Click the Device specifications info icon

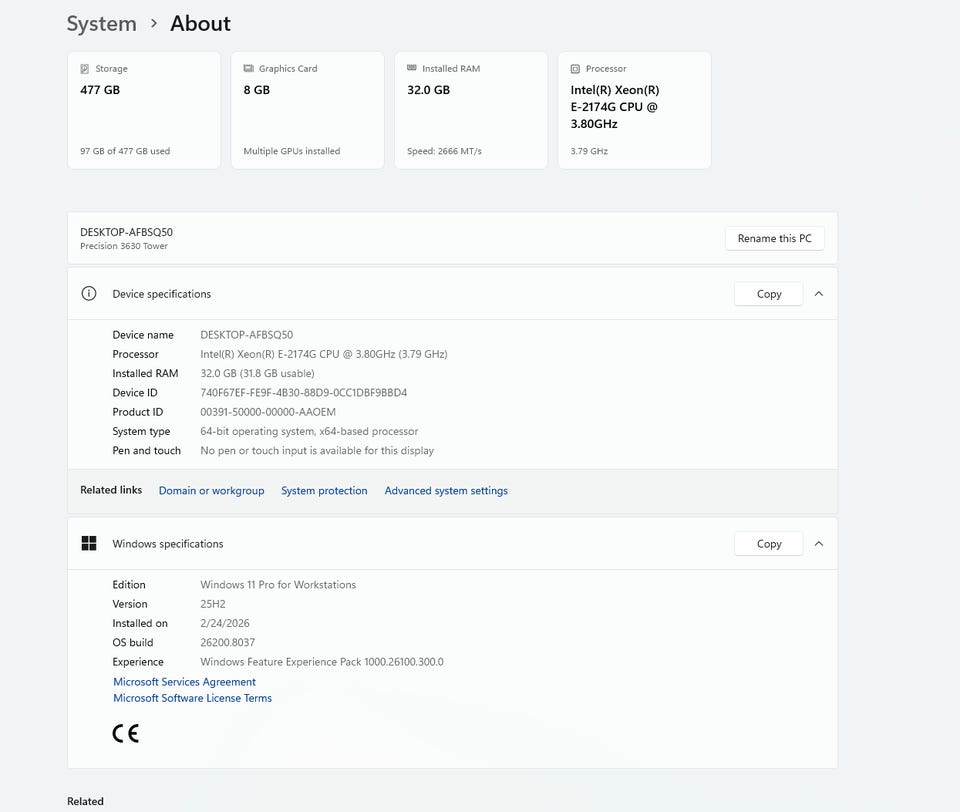(x=89, y=294)
